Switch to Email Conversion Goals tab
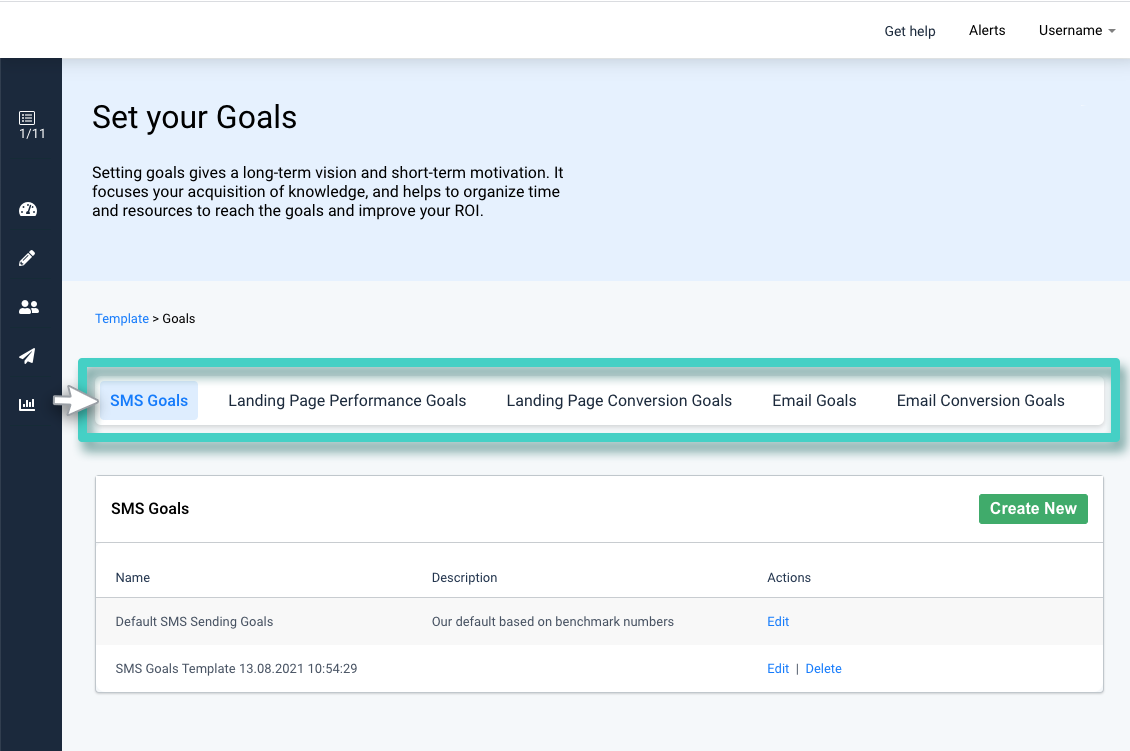This screenshot has height=751, width=1130. 980,401
